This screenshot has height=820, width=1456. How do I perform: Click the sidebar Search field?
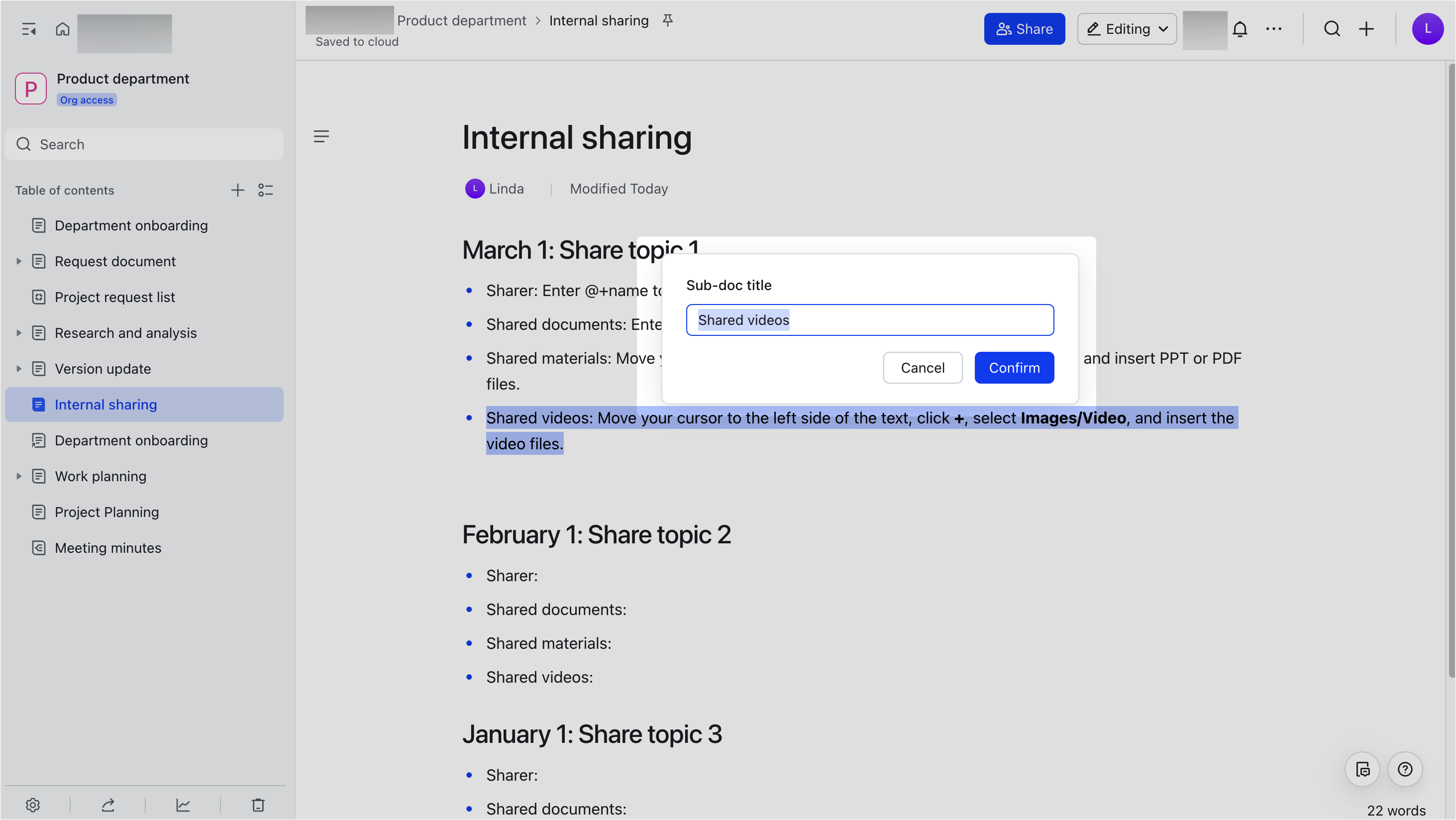pyautogui.click(x=144, y=144)
